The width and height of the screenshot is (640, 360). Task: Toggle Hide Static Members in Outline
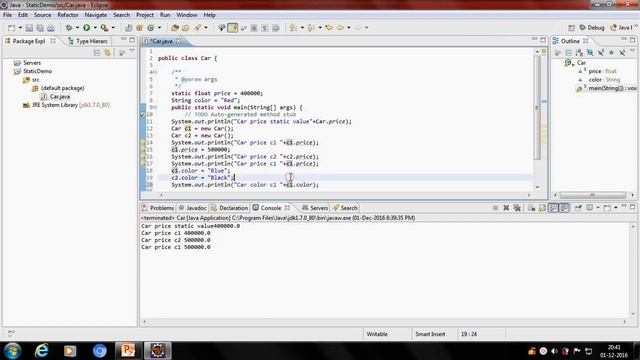pos(600,53)
